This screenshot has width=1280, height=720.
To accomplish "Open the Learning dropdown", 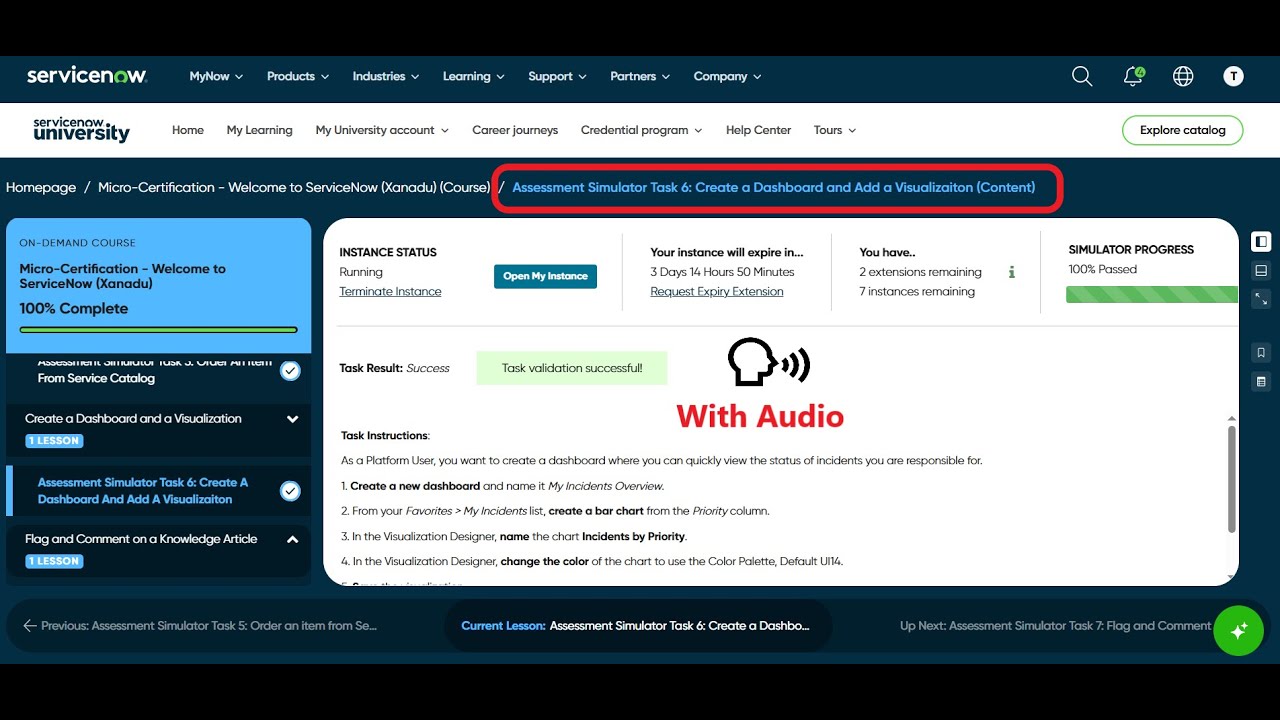I will pyautogui.click(x=474, y=76).
